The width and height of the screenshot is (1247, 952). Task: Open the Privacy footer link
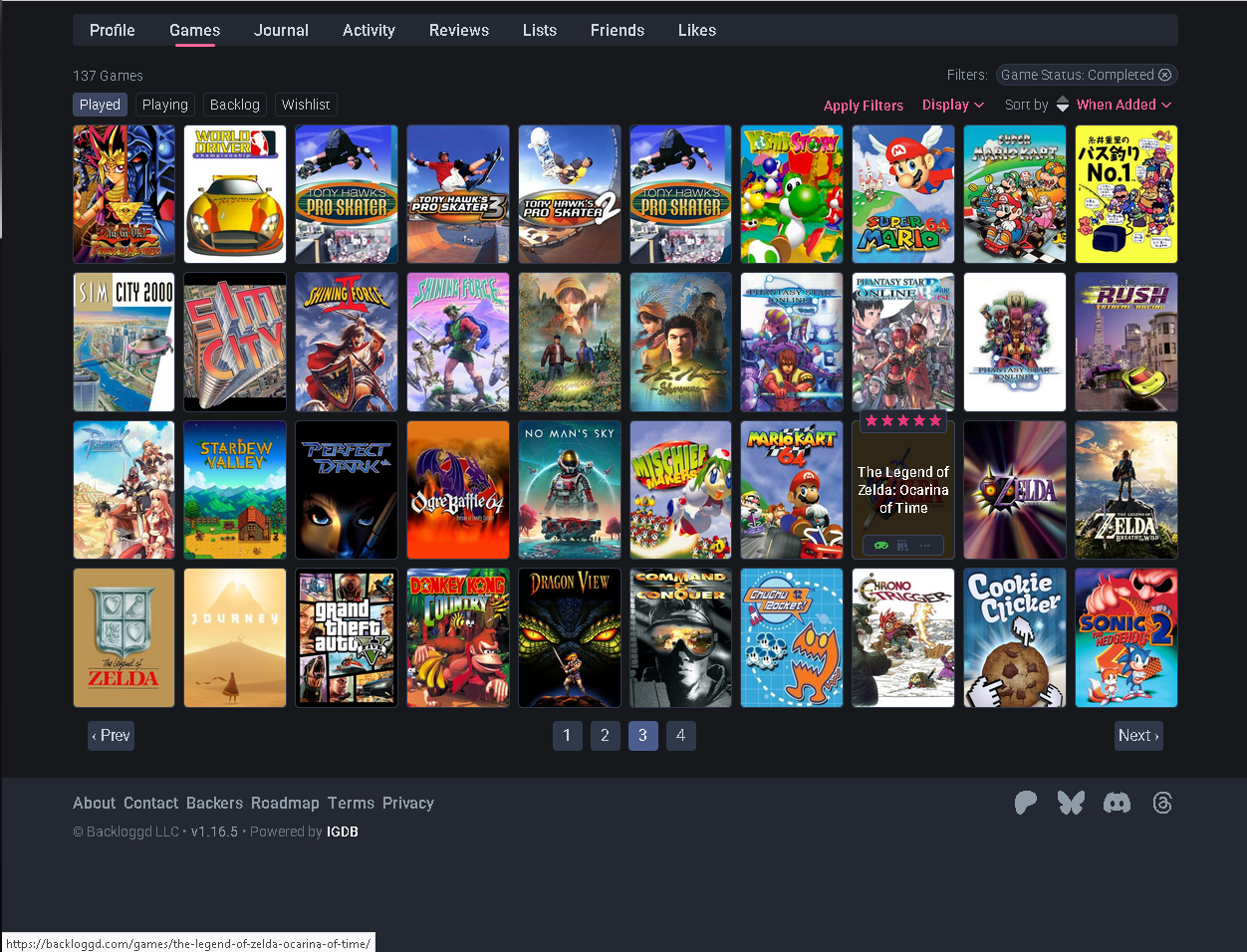coord(408,803)
